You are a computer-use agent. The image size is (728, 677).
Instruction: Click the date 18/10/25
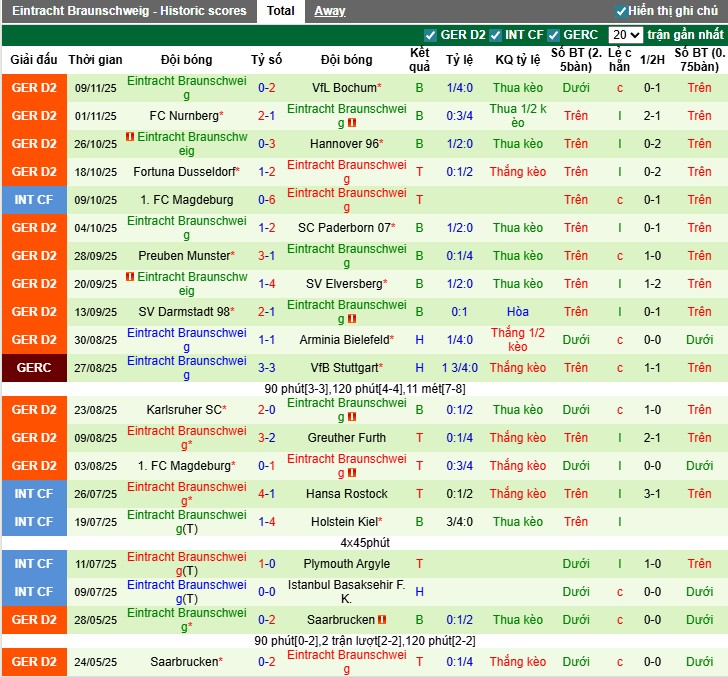tap(96, 172)
